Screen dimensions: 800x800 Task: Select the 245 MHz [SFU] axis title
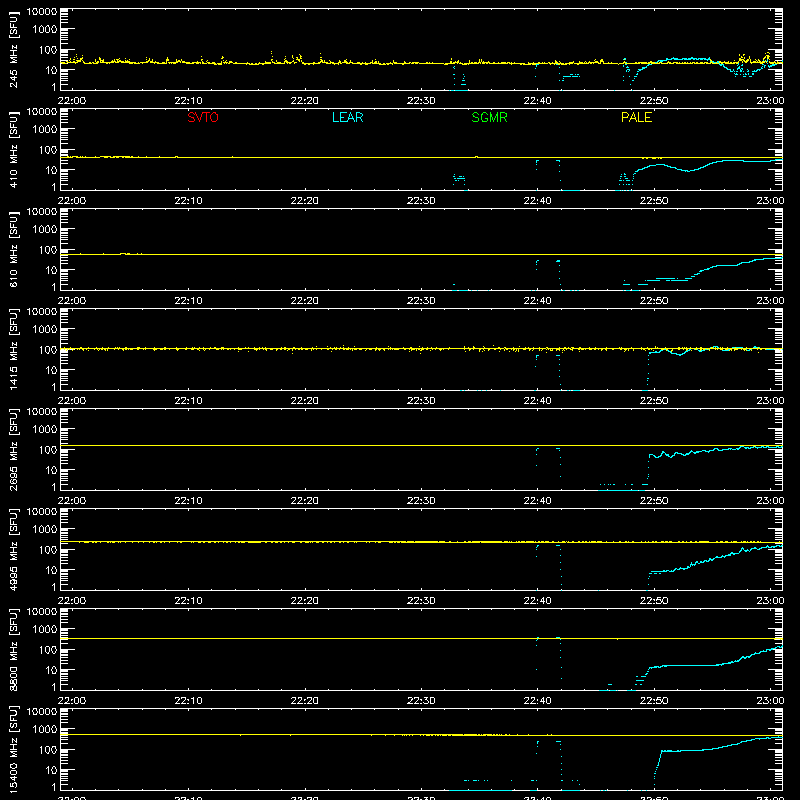(14, 49)
